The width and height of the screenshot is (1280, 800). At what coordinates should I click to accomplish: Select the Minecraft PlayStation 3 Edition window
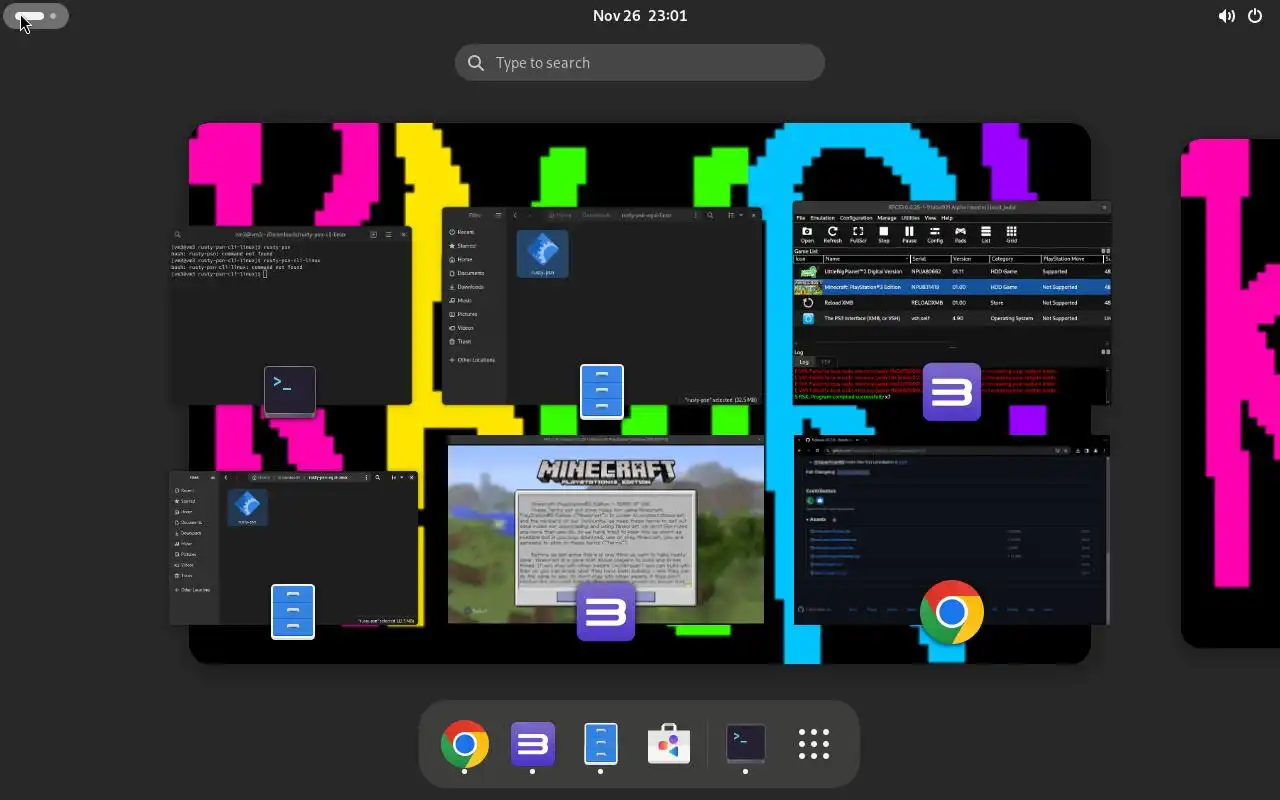606,529
